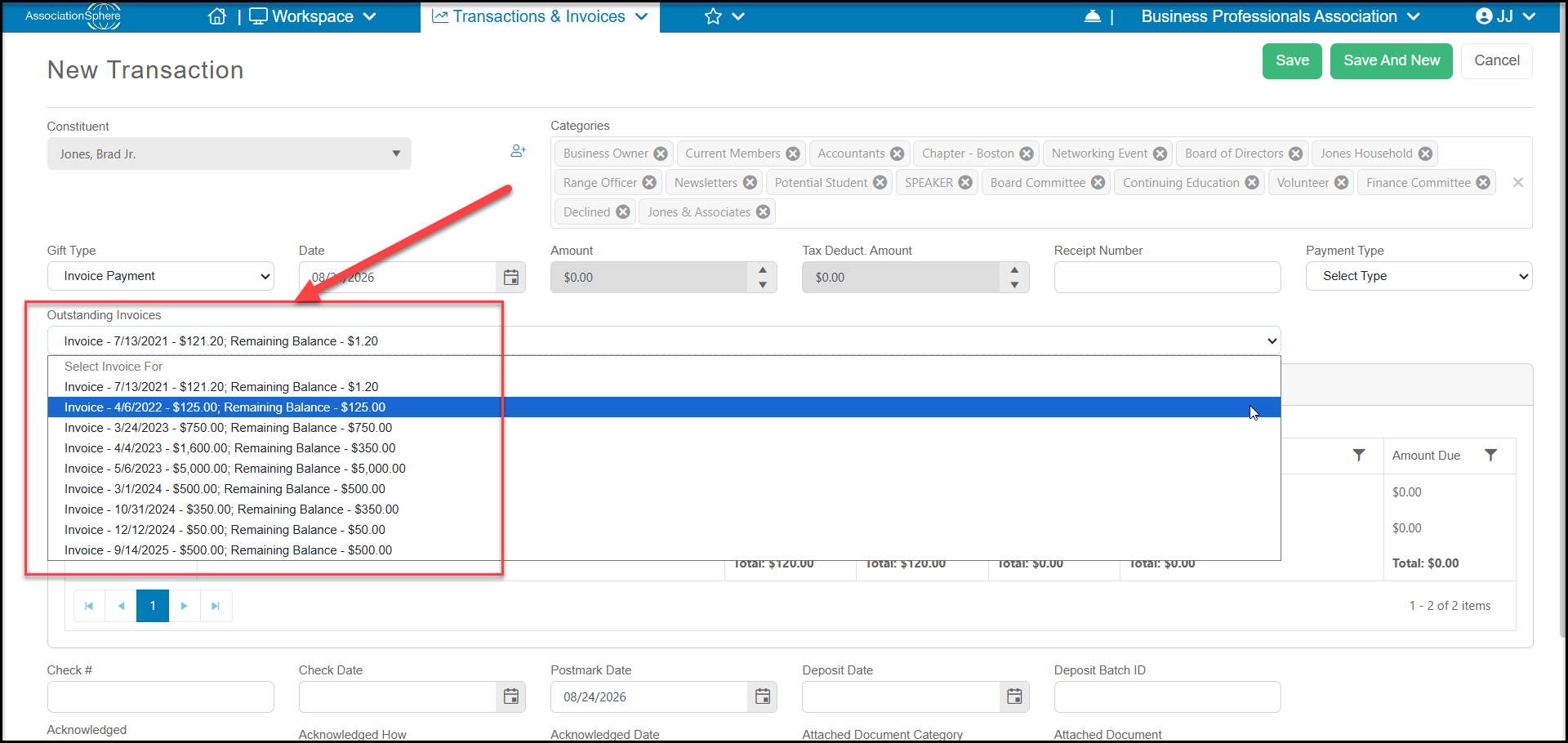This screenshot has height=743, width=1568.
Task: Open the Payment Type dropdown
Action: point(1419,276)
